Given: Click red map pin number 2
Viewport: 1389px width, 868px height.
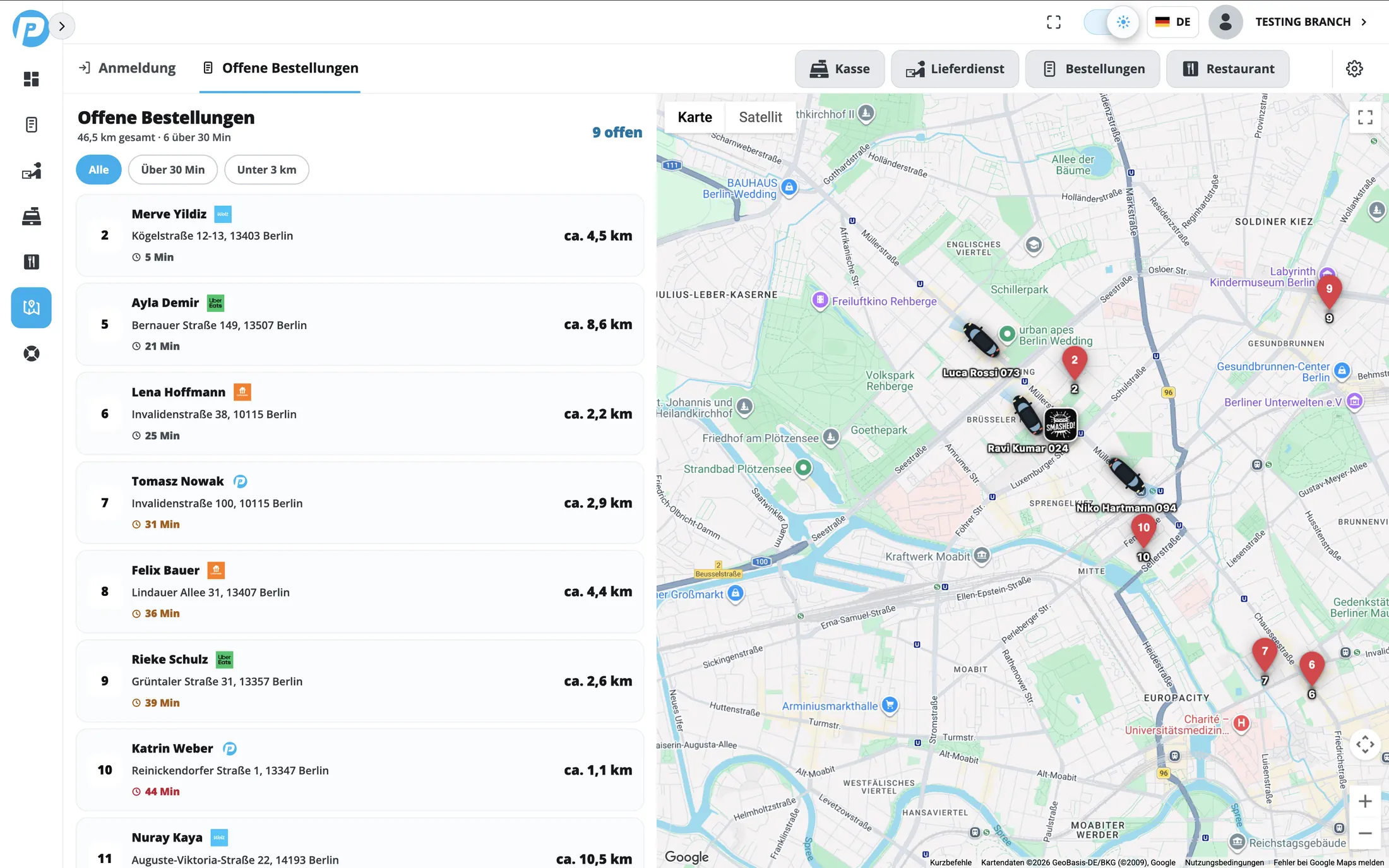Looking at the screenshot, I should (x=1075, y=362).
